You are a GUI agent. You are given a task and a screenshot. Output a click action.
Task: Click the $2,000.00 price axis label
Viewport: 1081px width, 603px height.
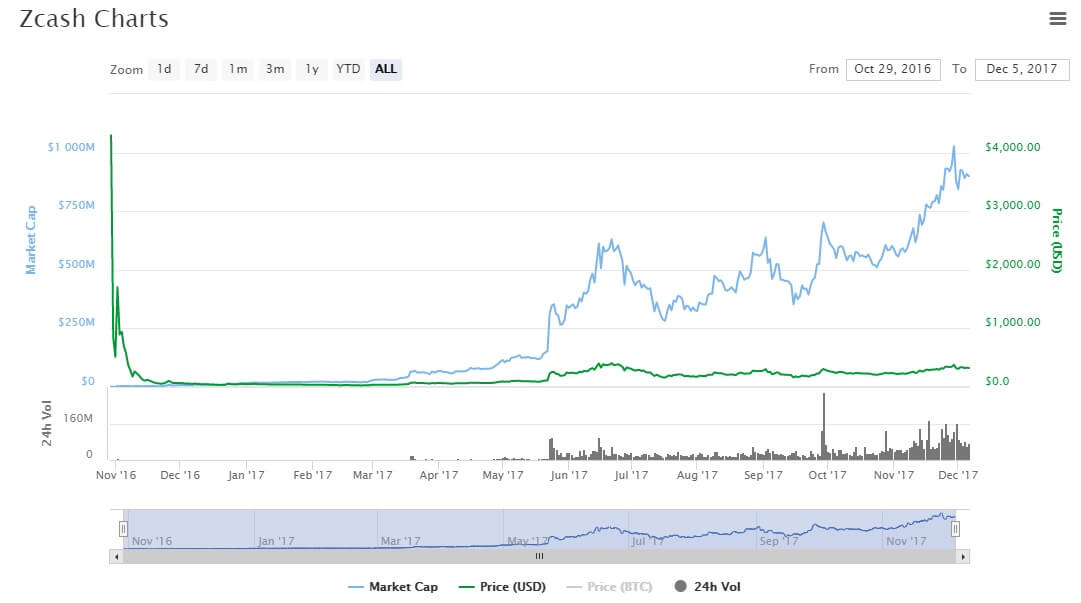(1013, 264)
